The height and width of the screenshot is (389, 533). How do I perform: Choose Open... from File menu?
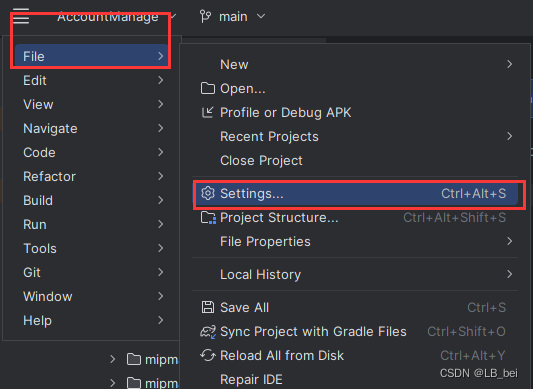click(356, 88)
